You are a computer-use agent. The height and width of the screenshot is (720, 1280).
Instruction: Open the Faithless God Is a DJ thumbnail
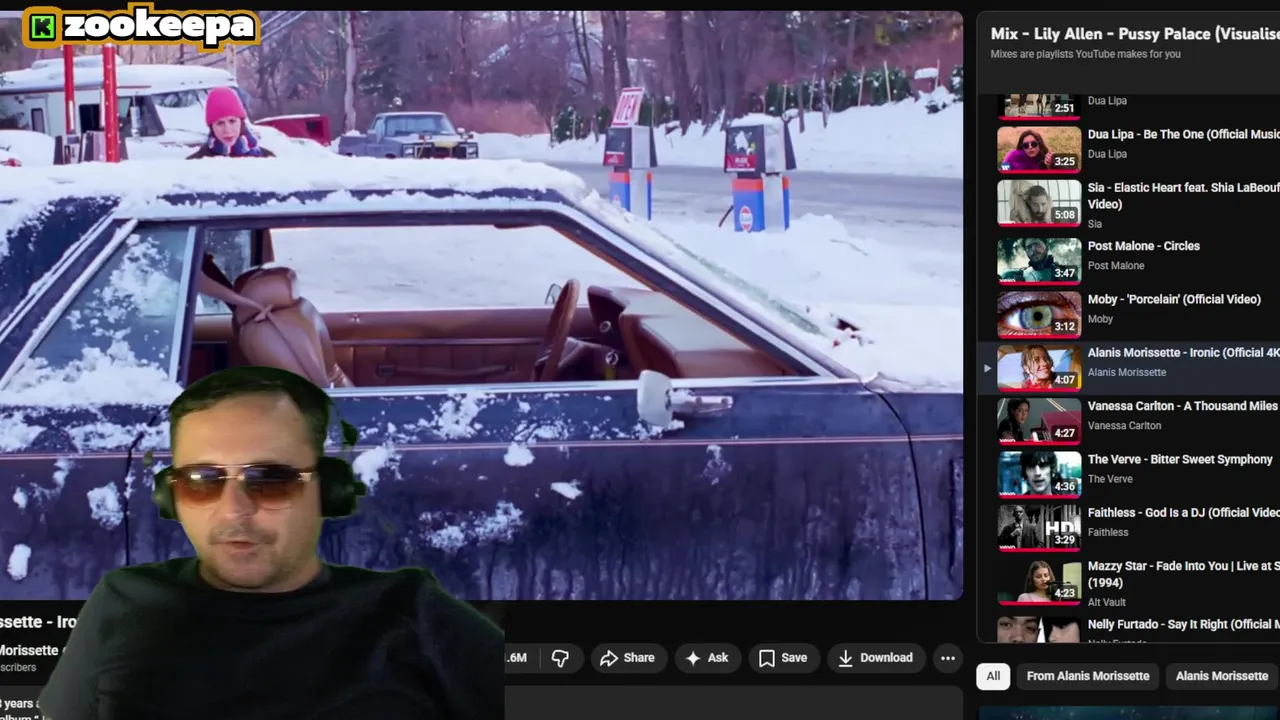1039,527
